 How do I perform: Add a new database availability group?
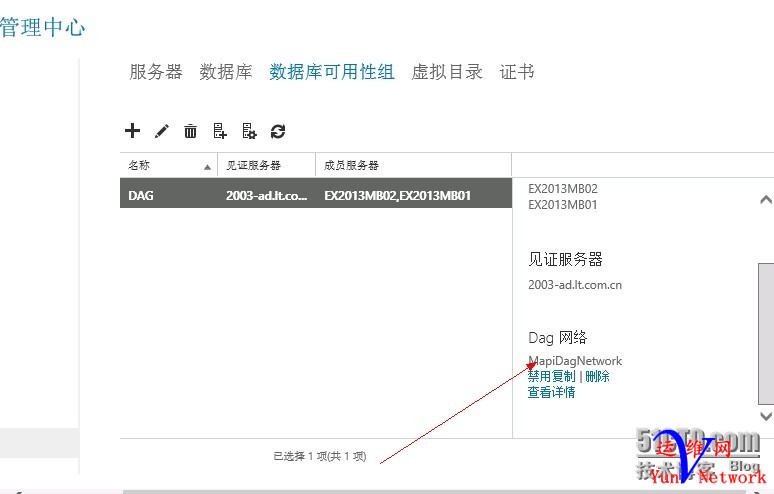(132, 131)
